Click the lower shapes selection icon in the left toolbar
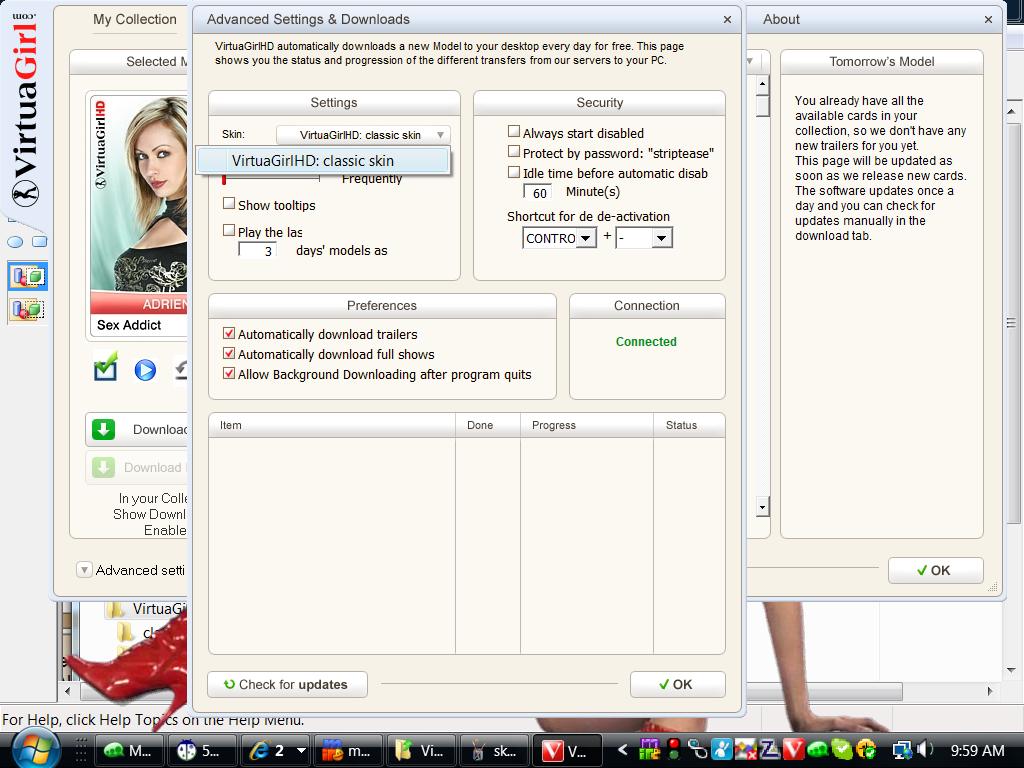 point(27,309)
